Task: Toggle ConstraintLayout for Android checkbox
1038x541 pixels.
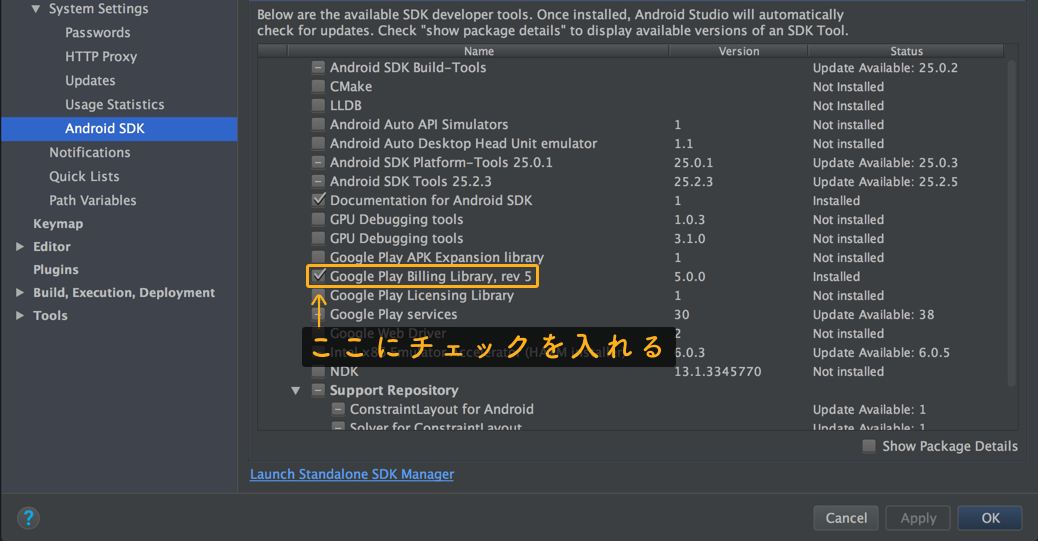Action: 338,409
